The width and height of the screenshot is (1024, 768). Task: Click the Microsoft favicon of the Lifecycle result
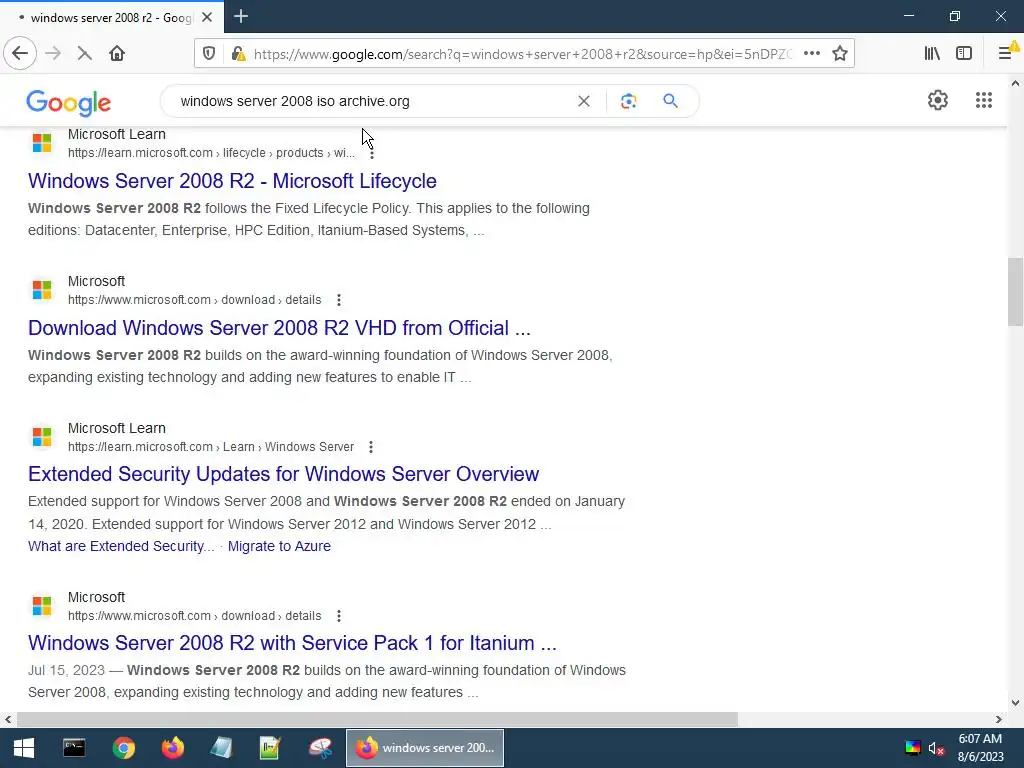(42, 142)
